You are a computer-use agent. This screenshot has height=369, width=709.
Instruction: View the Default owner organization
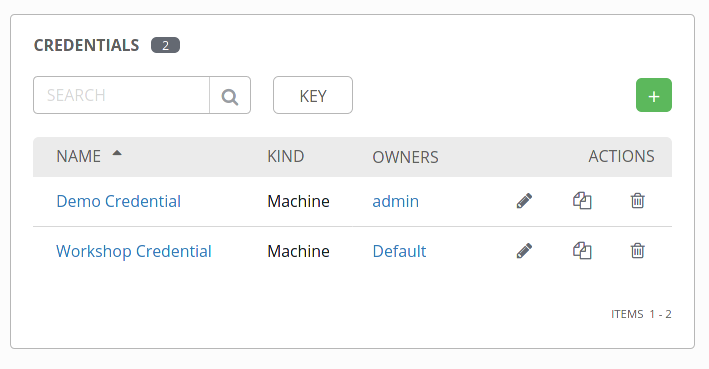[x=399, y=251]
